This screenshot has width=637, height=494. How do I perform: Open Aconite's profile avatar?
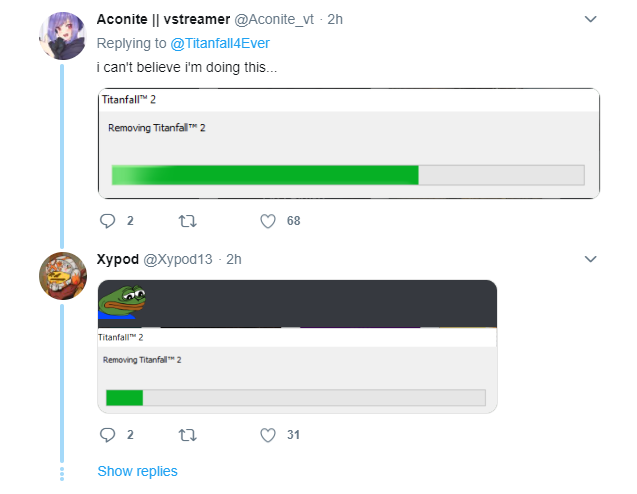tap(62, 37)
